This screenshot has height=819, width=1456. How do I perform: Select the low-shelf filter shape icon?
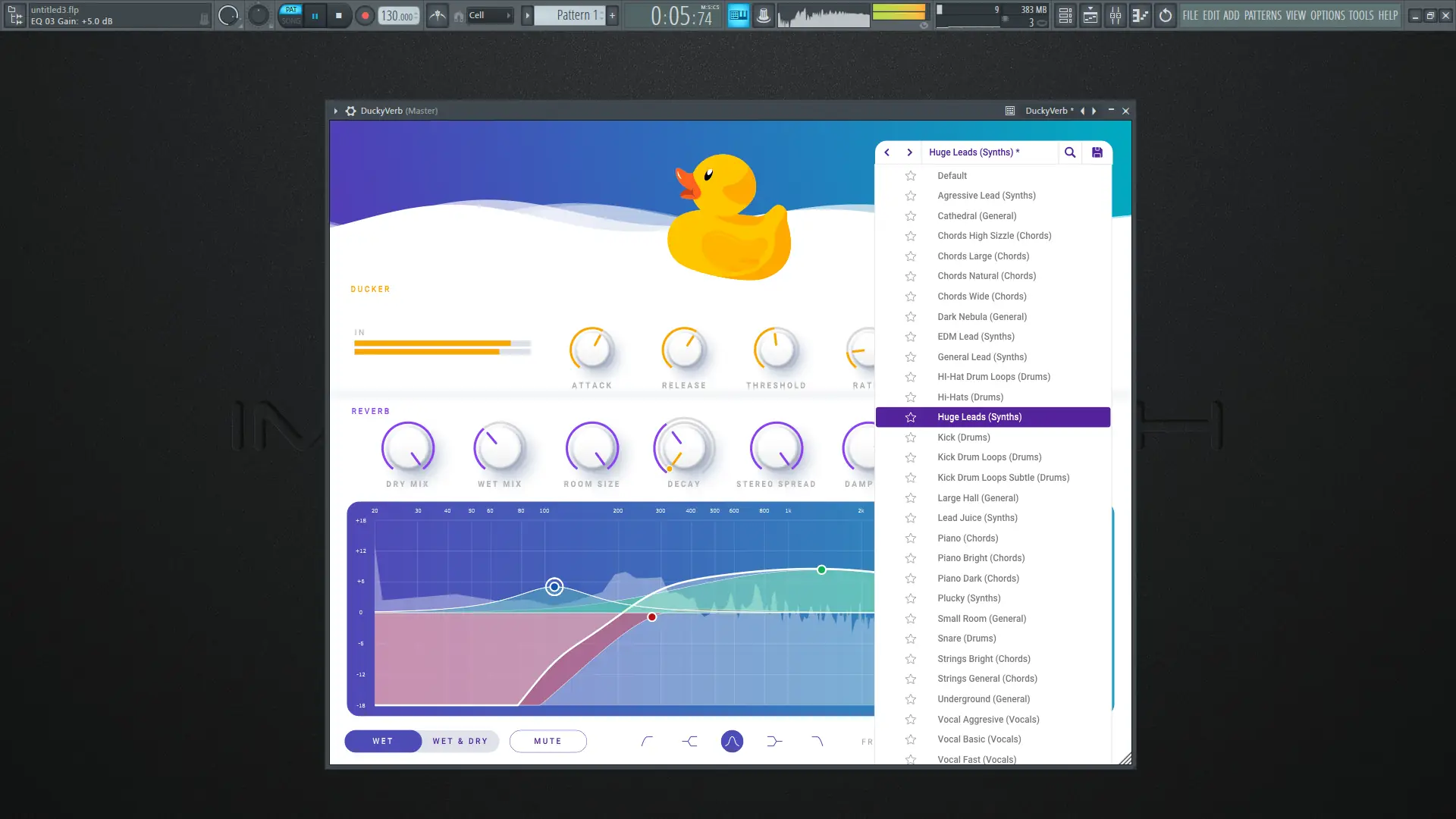(689, 741)
